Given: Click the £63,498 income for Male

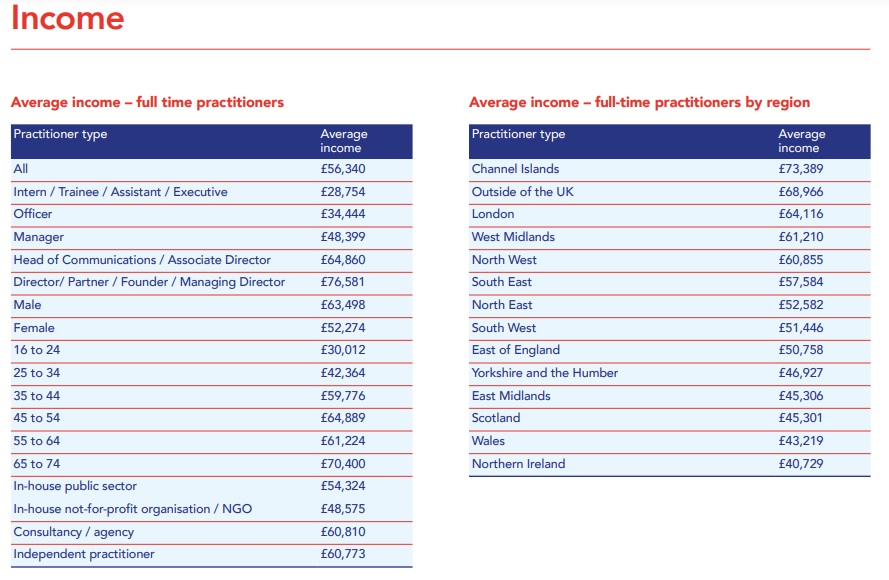Looking at the screenshot, I should click(343, 305).
